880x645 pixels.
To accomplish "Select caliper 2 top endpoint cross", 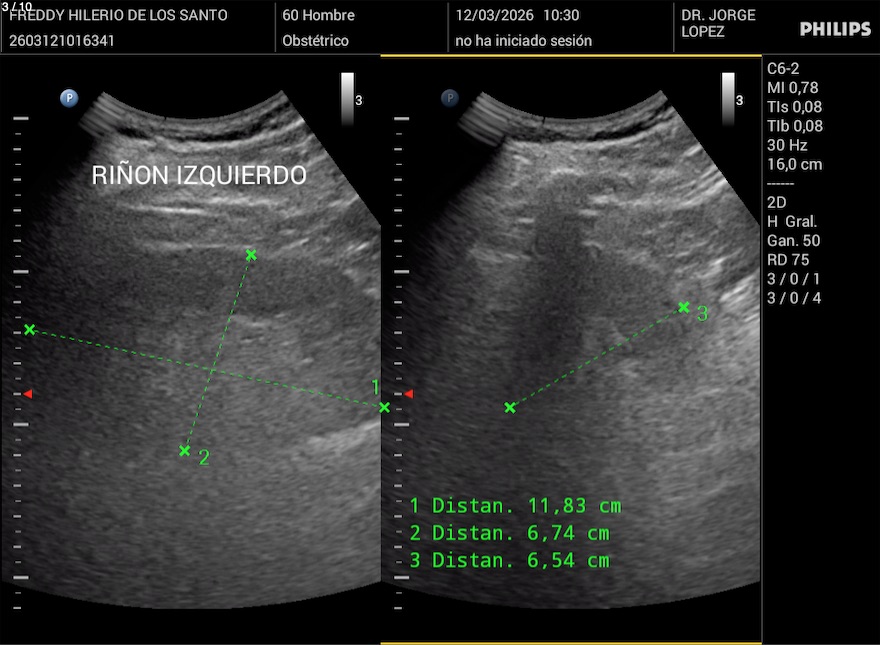I will (x=251, y=255).
